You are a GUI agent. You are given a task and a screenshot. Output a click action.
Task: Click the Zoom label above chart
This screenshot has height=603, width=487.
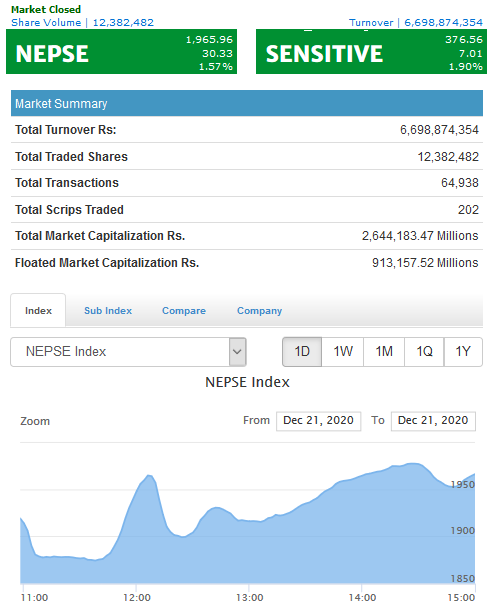pos(35,421)
